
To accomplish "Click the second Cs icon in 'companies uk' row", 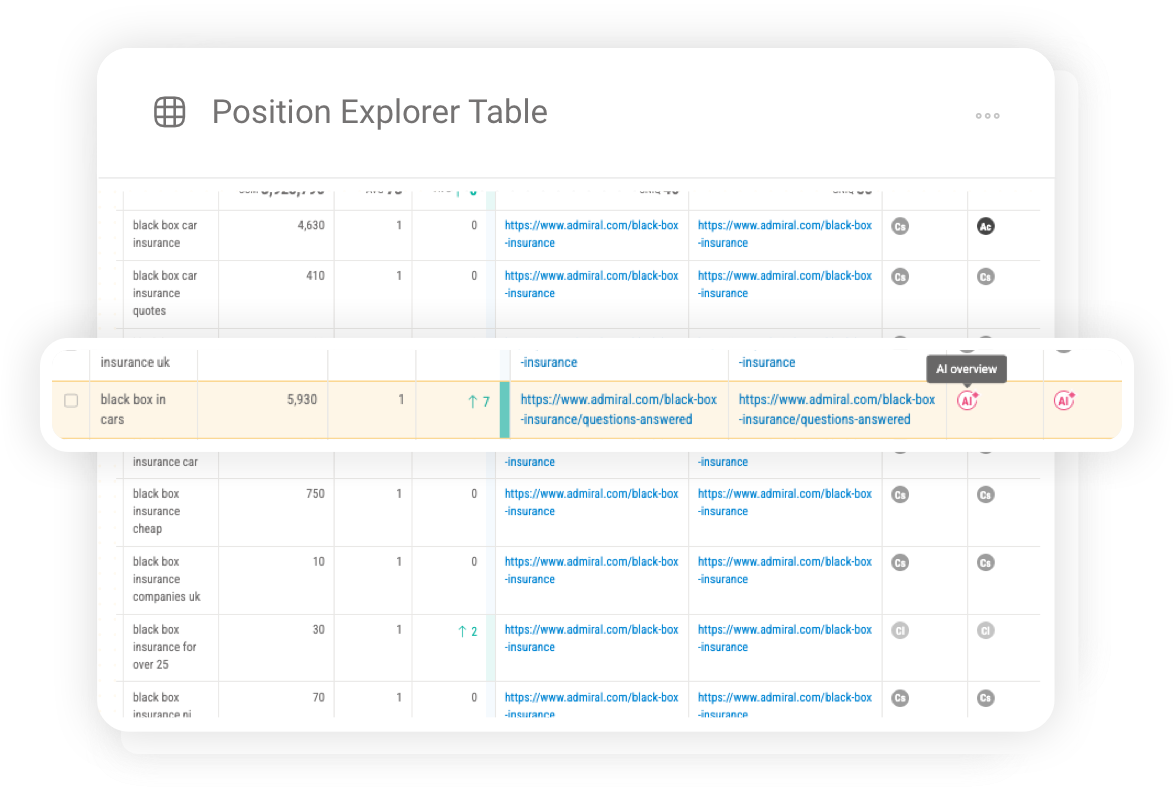I will 985,562.
